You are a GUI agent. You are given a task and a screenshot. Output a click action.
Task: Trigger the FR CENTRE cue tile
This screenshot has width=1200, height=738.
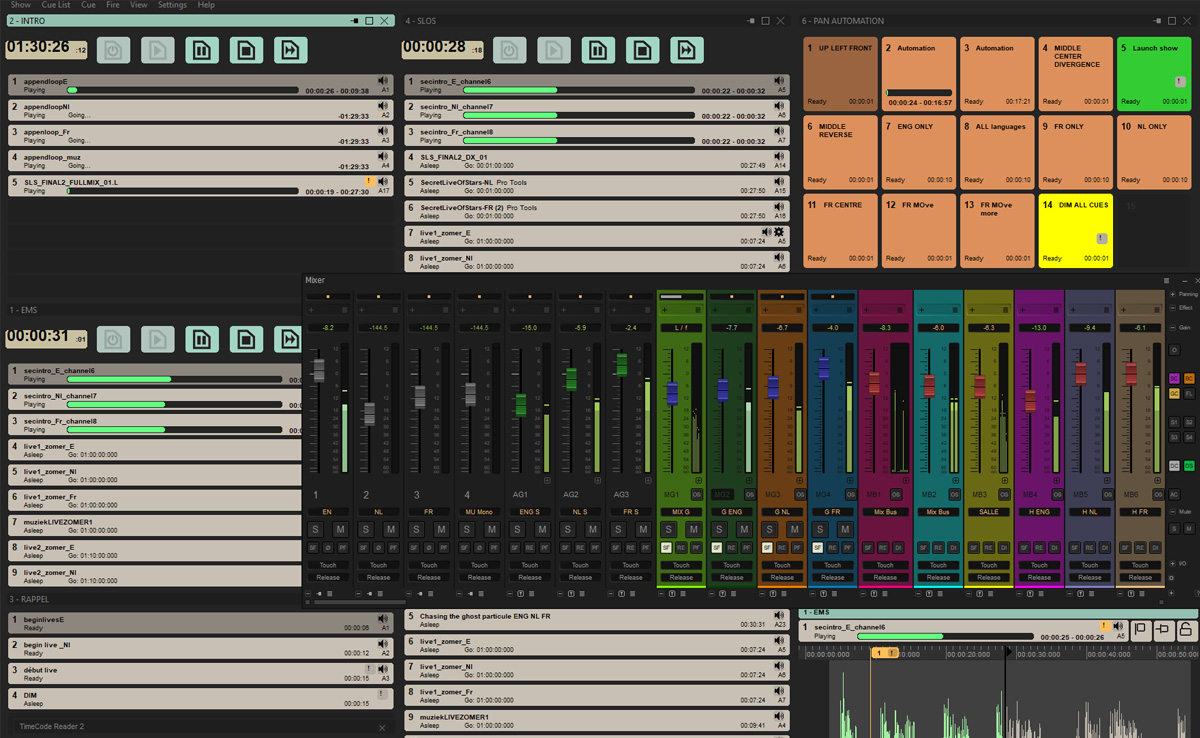pyautogui.click(x=840, y=230)
